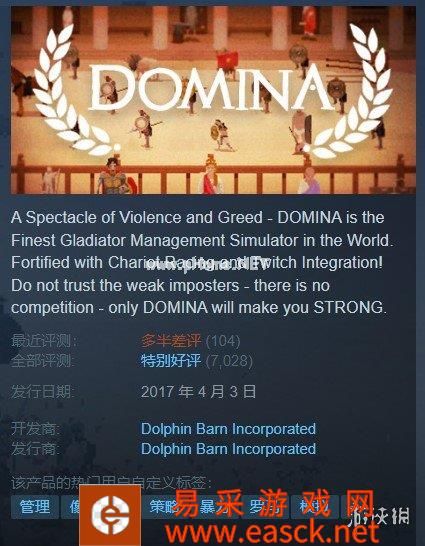Click the 易采游戏网 watermark text
This screenshot has height=546, width=425.
tap(274, 503)
